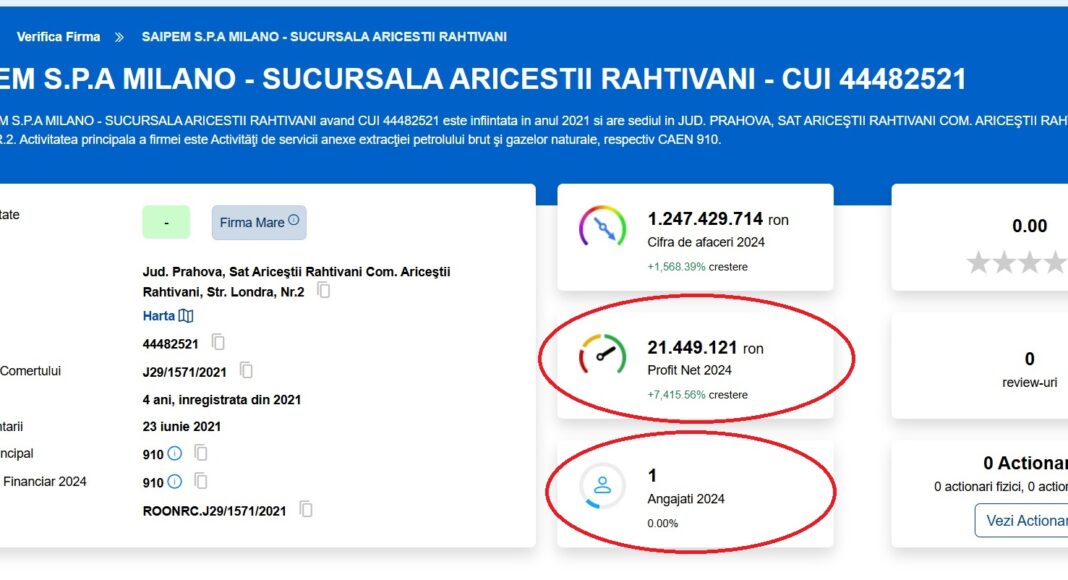Screen dimensions: 1068x580
Task: Click the map icon beside Harta
Action: (186, 316)
